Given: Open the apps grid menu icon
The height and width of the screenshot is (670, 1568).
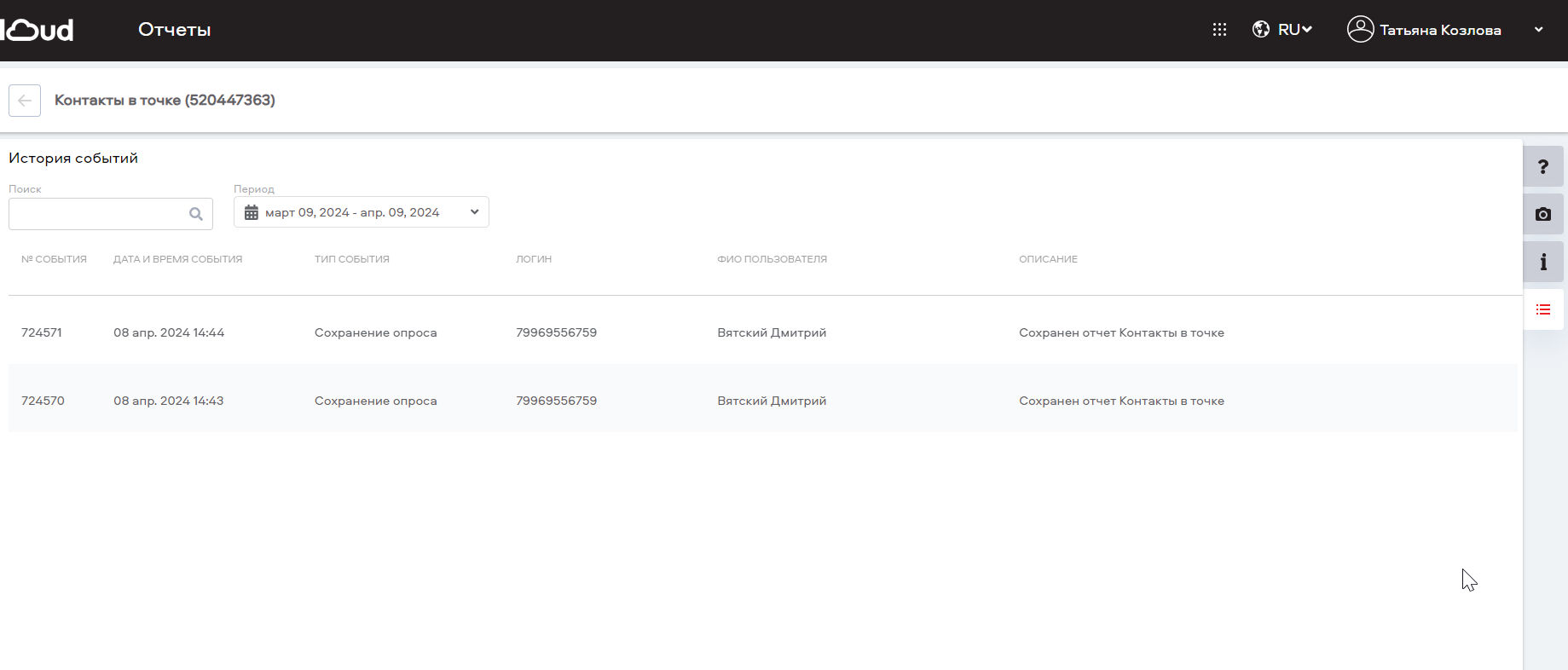Looking at the screenshot, I should click(1219, 30).
